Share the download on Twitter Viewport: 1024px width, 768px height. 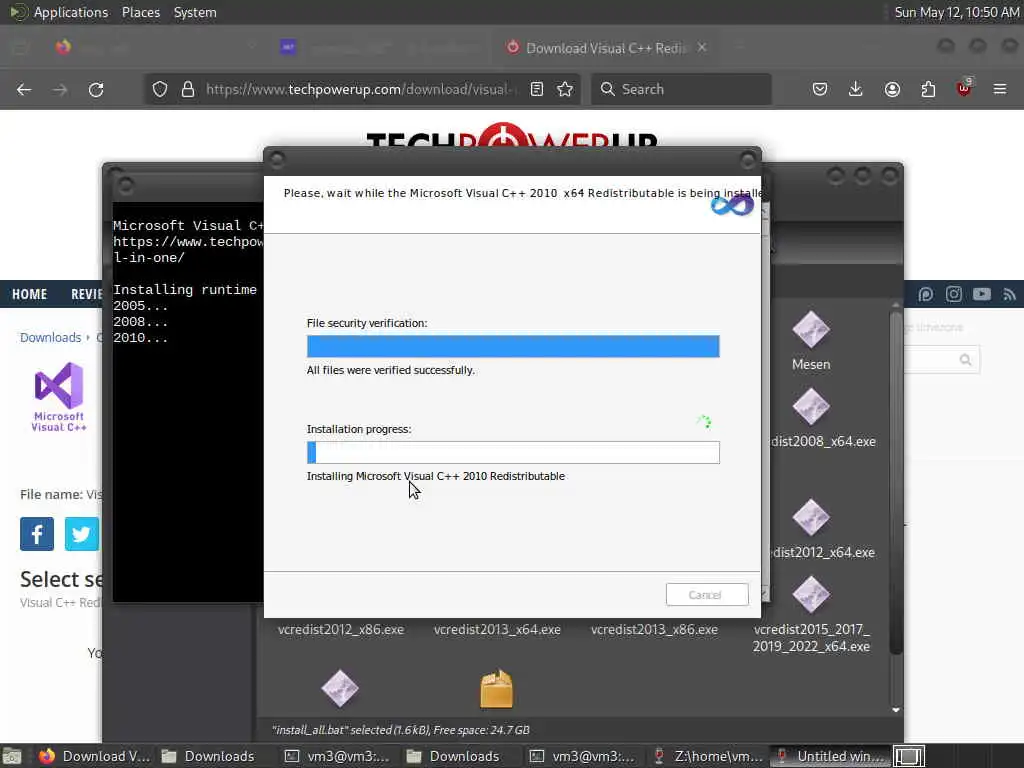(x=82, y=534)
